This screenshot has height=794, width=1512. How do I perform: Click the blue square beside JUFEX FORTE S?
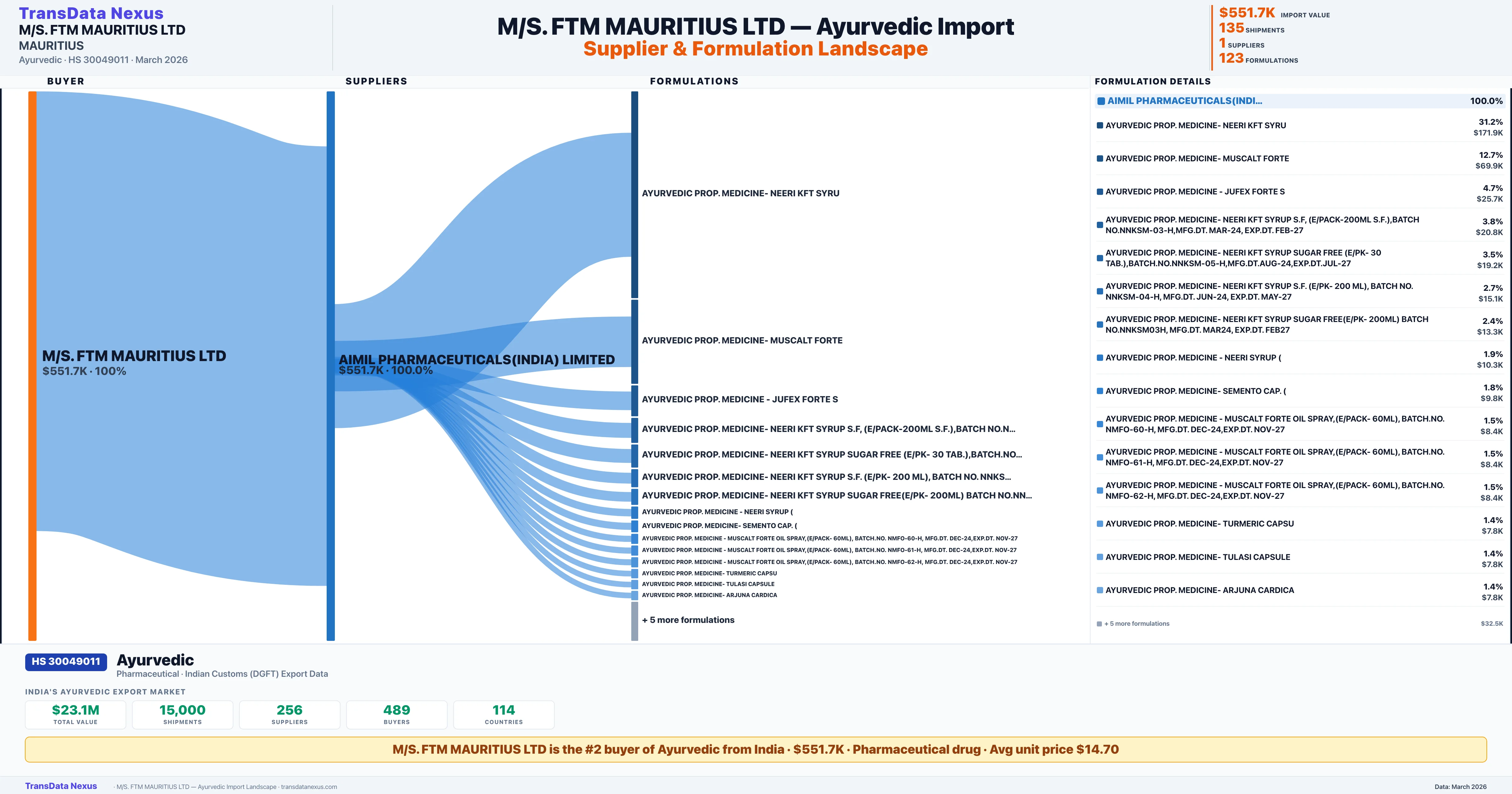click(1100, 192)
